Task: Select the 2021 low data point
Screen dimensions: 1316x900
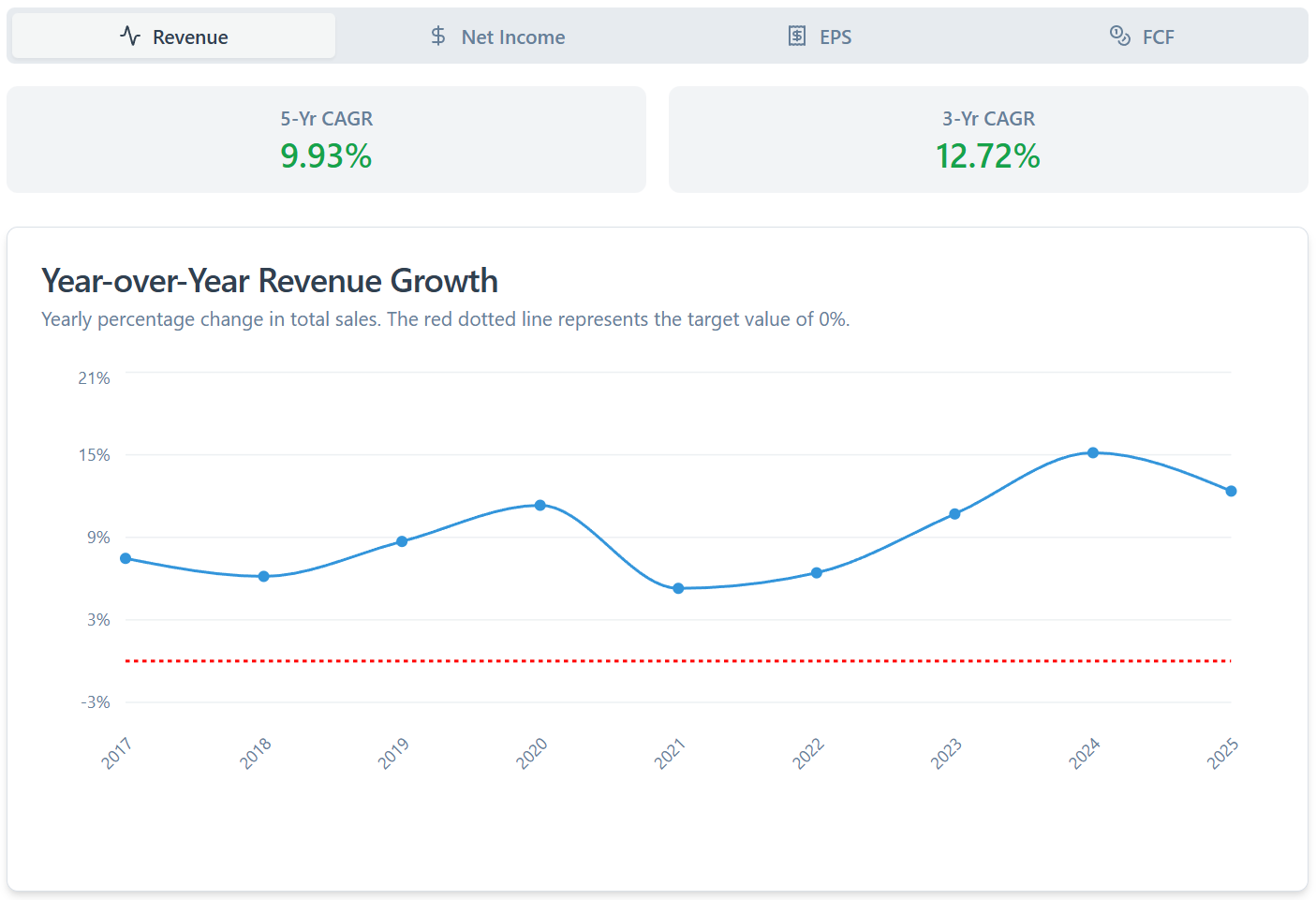Action: pyautogui.click(x=678, y=589)
